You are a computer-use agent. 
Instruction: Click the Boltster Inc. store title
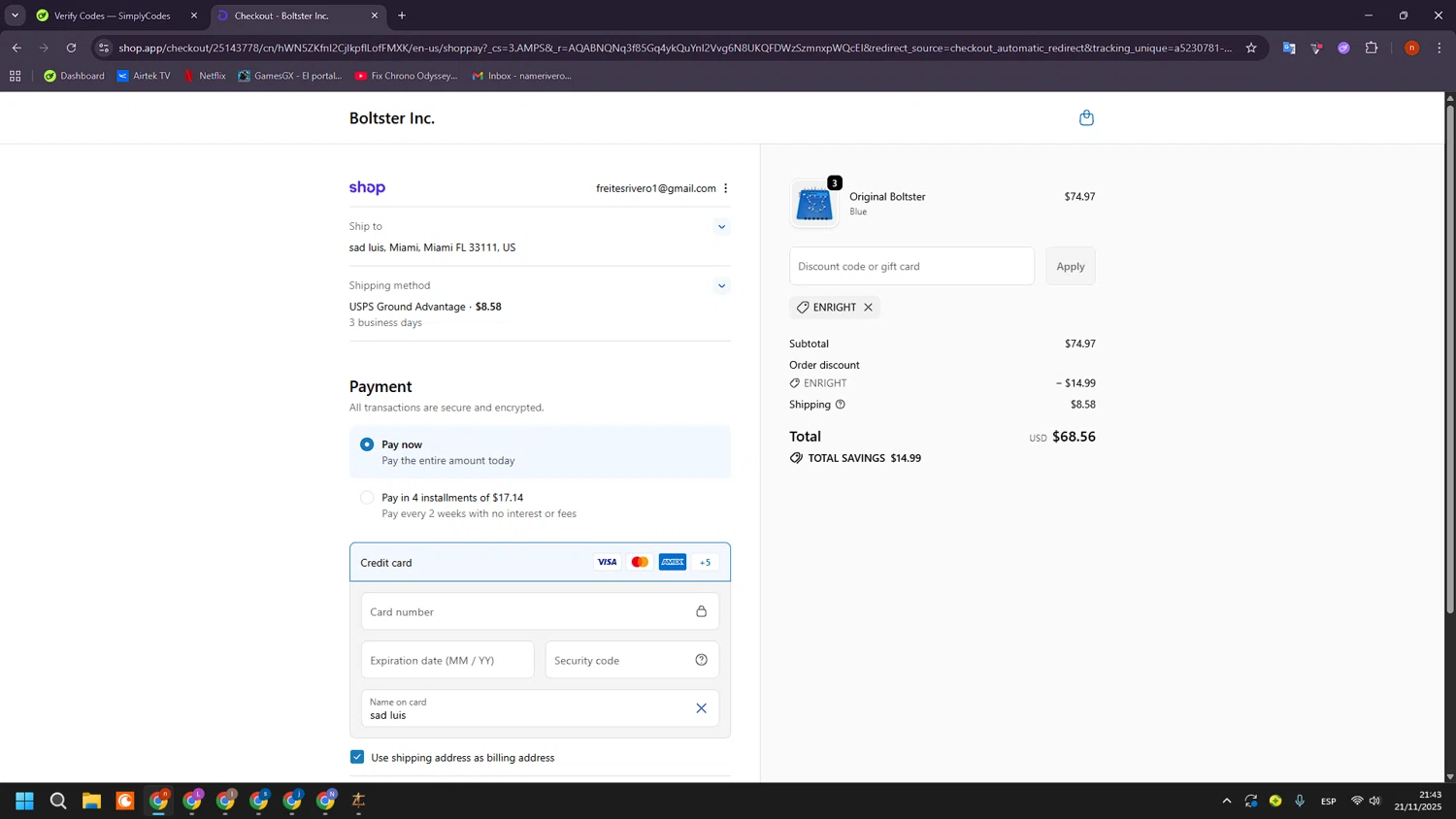pos(392,118)
